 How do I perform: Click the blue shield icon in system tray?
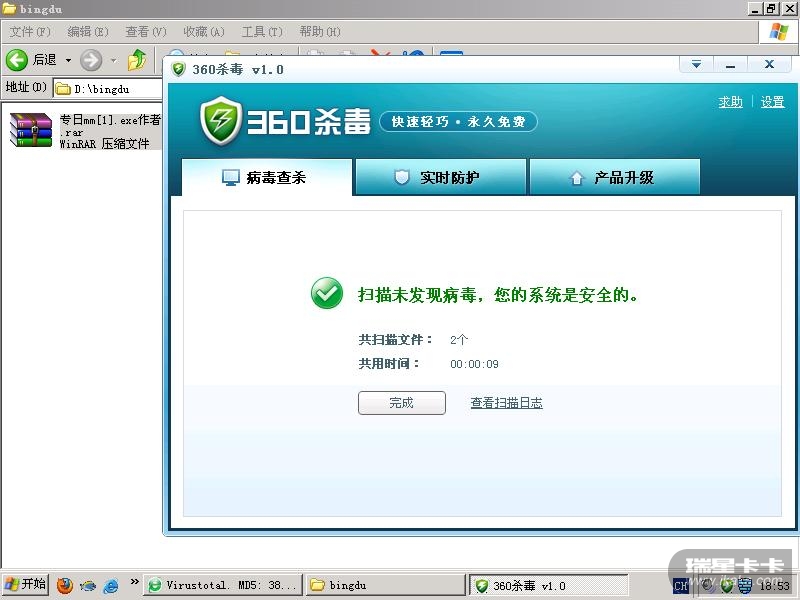(745, 586)
